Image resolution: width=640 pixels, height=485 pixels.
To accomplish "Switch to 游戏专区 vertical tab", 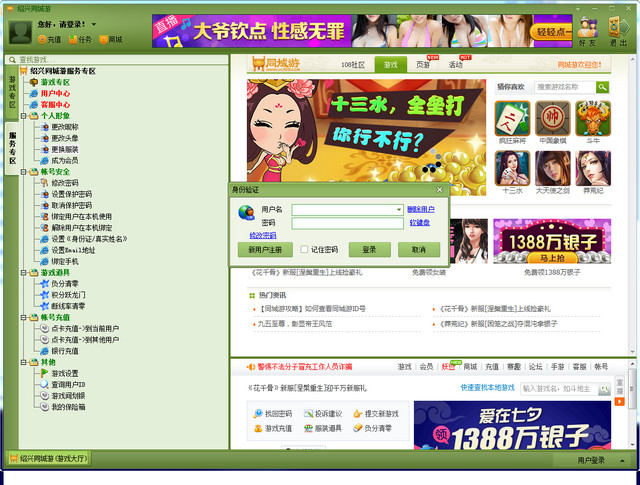I will click(12, 92).
